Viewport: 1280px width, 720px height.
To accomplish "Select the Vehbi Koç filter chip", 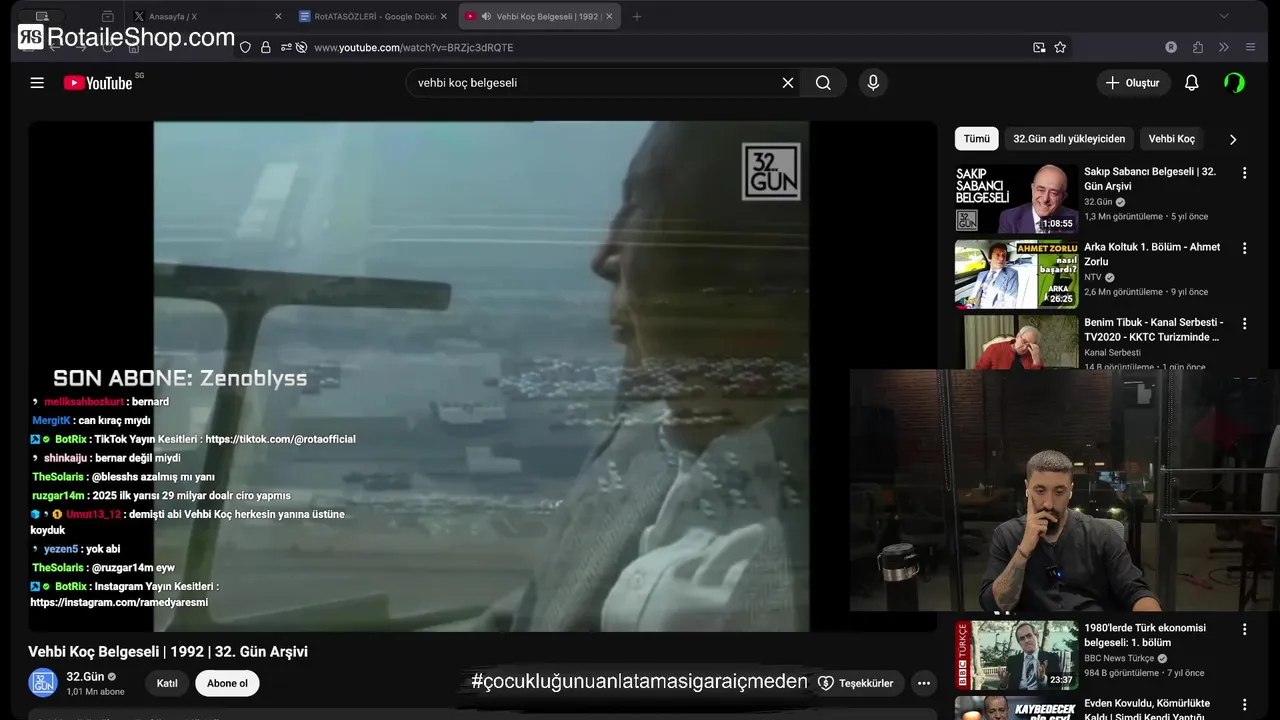I will tap(1172, 139).
